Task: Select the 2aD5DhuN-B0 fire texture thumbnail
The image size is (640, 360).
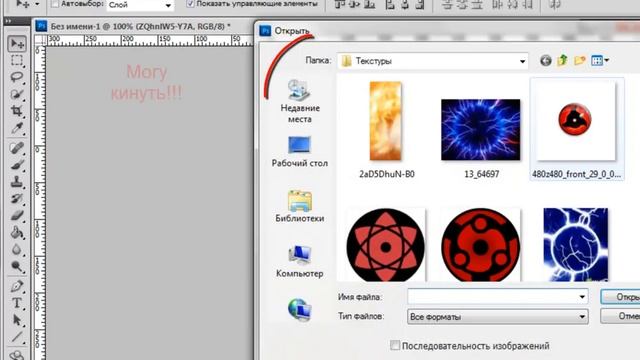Action: [386, 121]
